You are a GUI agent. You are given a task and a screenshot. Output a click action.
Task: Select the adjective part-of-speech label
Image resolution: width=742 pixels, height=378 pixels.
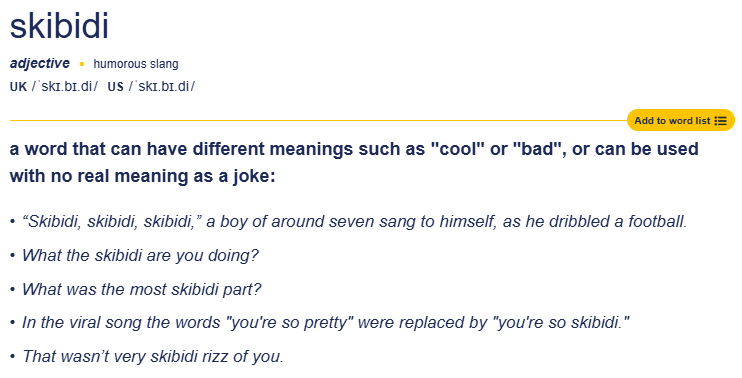click(40, 63)
